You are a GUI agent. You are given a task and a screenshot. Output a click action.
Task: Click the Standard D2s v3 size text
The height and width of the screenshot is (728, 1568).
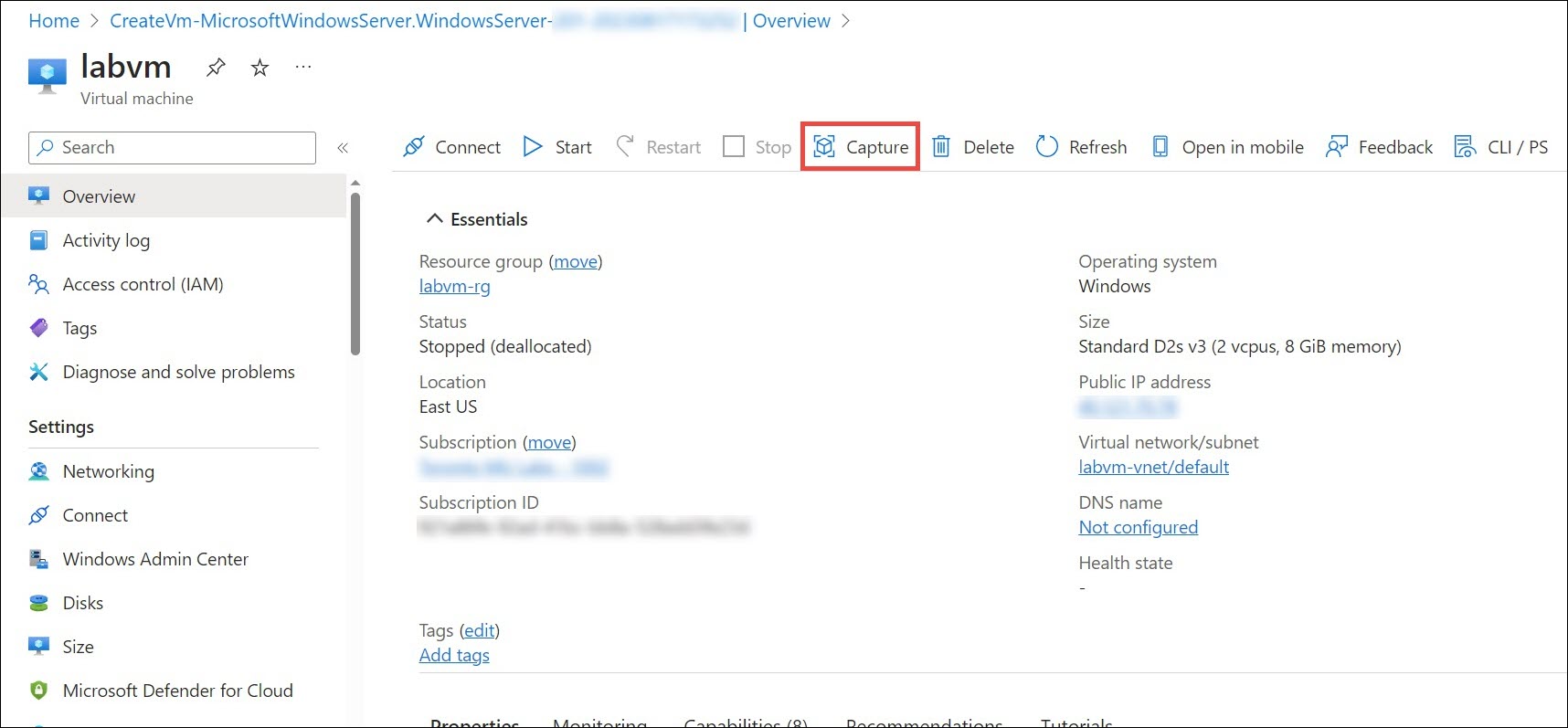[1240, 346]
